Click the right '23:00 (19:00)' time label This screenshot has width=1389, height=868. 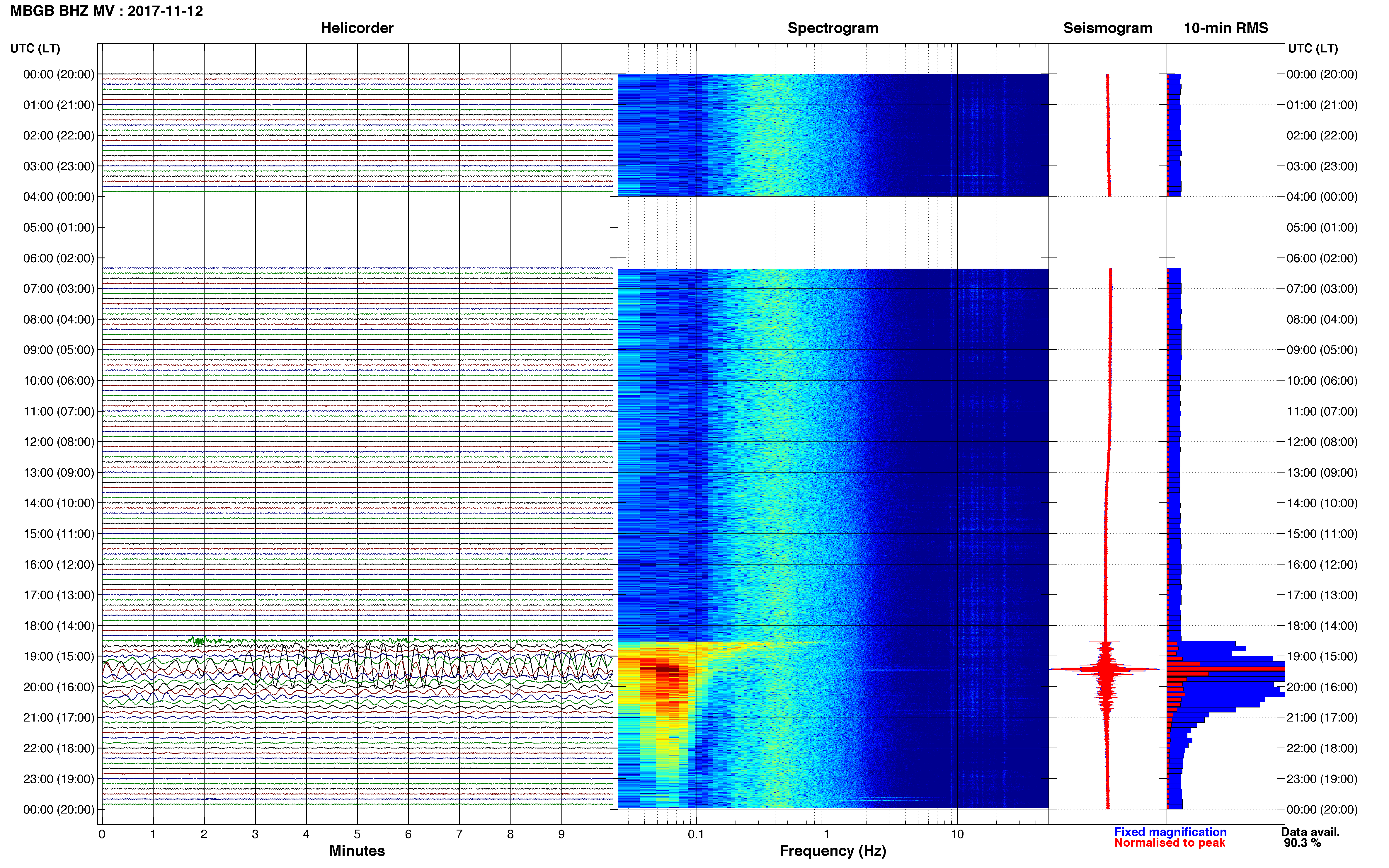pyautogui.click(x=1322, y=779)
